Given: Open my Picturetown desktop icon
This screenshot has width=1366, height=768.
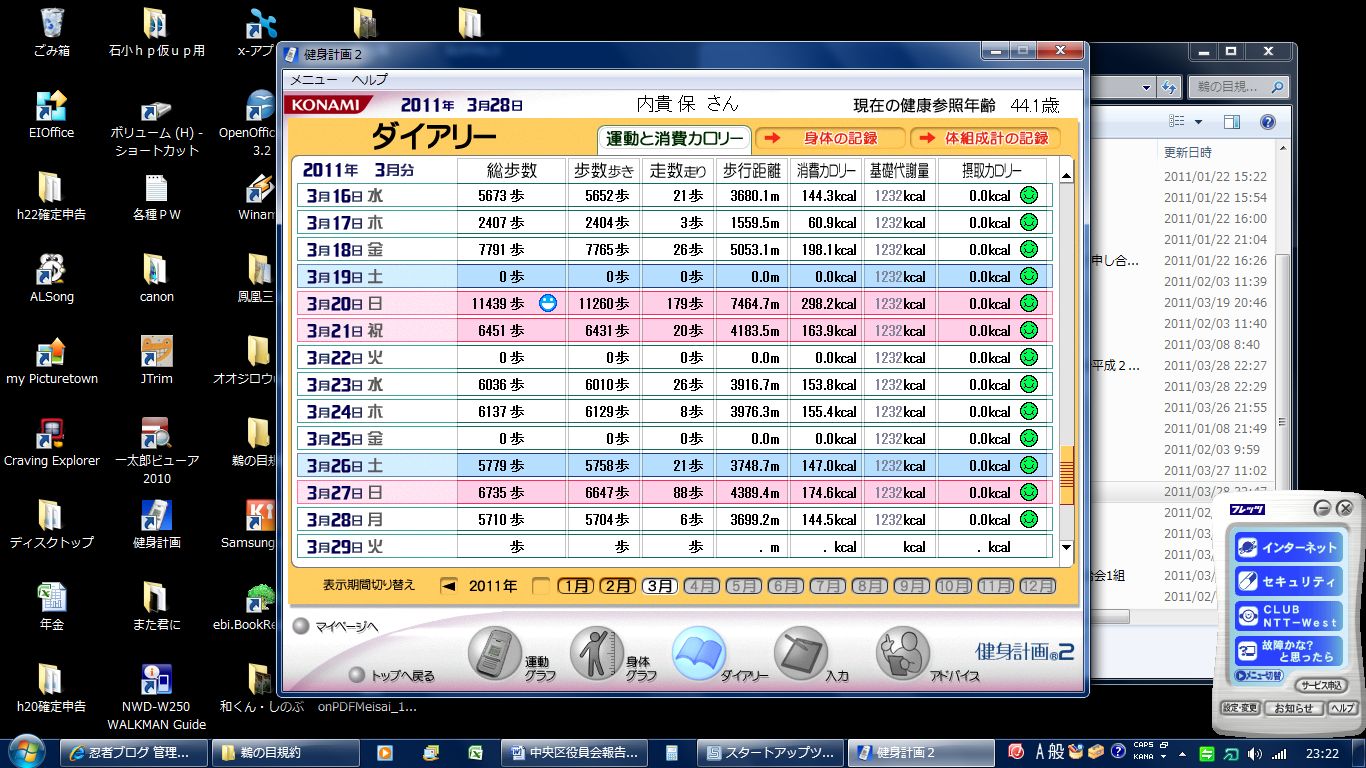Looking at the screenshot, I should tap(51, 360).
